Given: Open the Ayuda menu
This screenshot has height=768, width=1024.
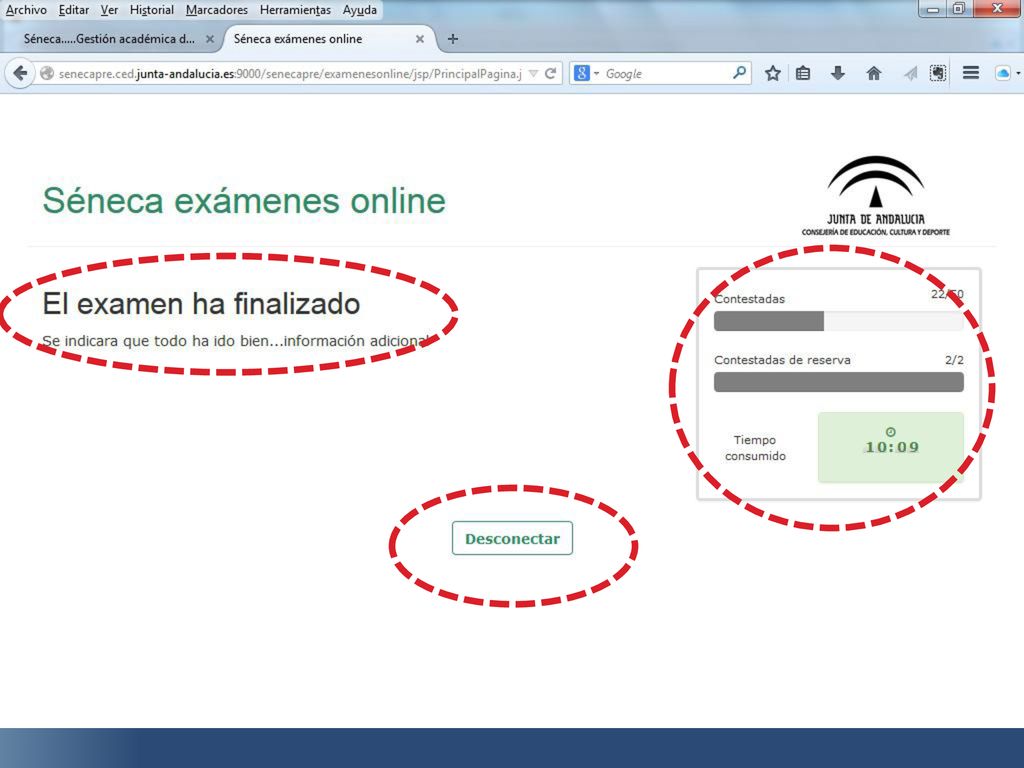Looking at the screenshot, I should pos(360,10).
